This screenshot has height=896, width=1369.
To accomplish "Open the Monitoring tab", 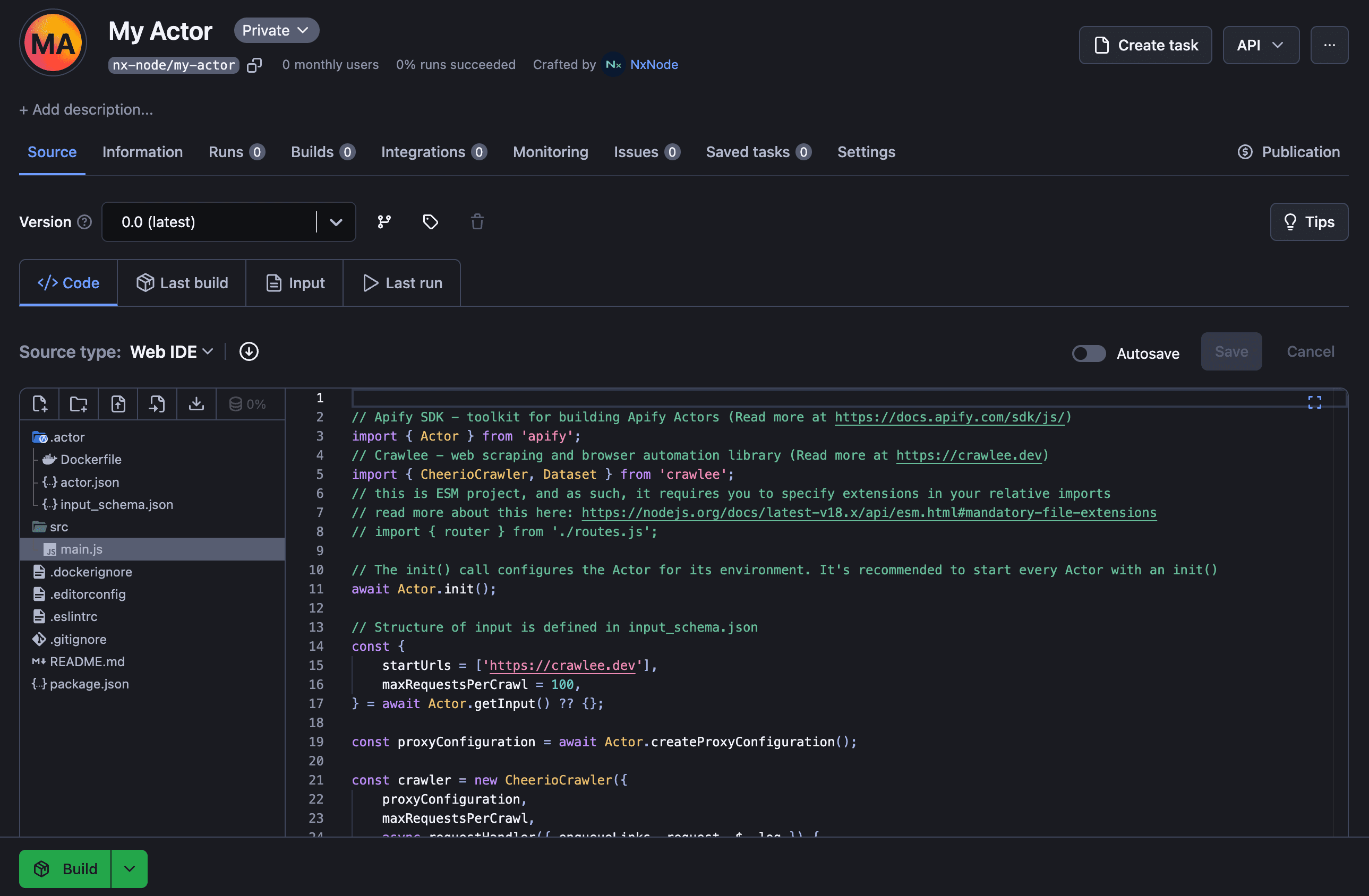I will pos(550,152).
